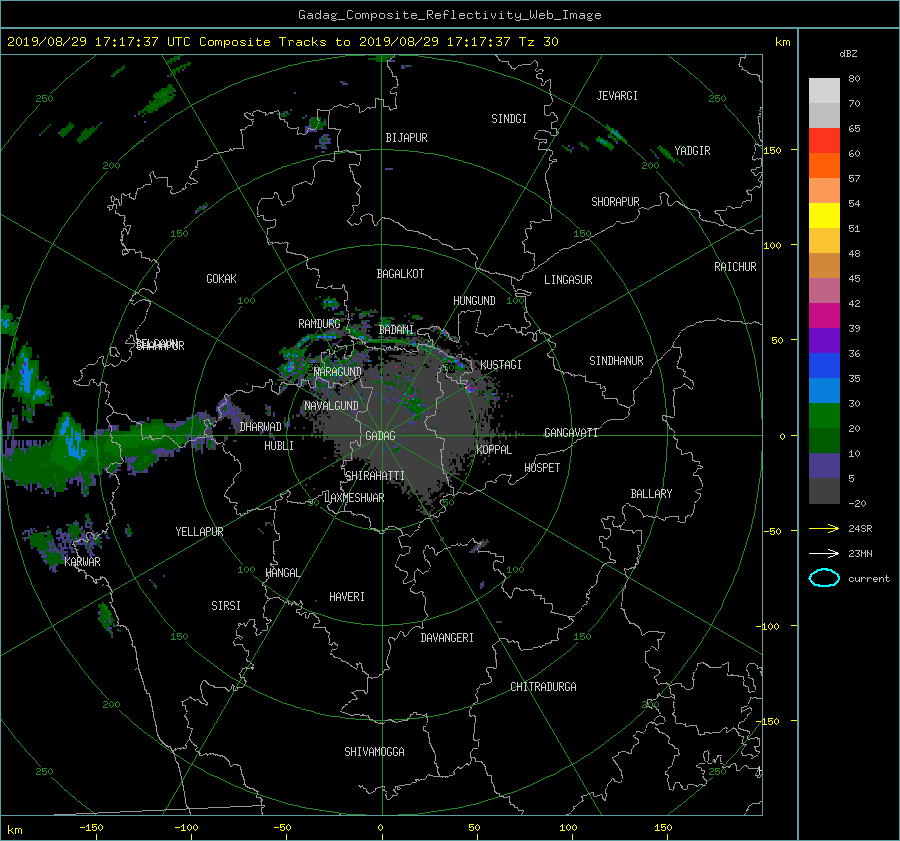Select the purple 5 dBZ color swatch
This screenshot has width=900, height=841.
point(824,466)
